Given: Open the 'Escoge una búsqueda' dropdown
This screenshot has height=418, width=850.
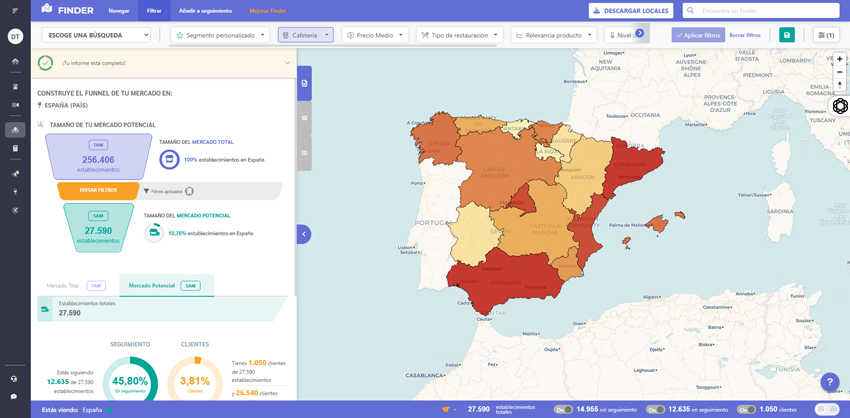Looking at the screenshot, I should [x=96, y=35].
